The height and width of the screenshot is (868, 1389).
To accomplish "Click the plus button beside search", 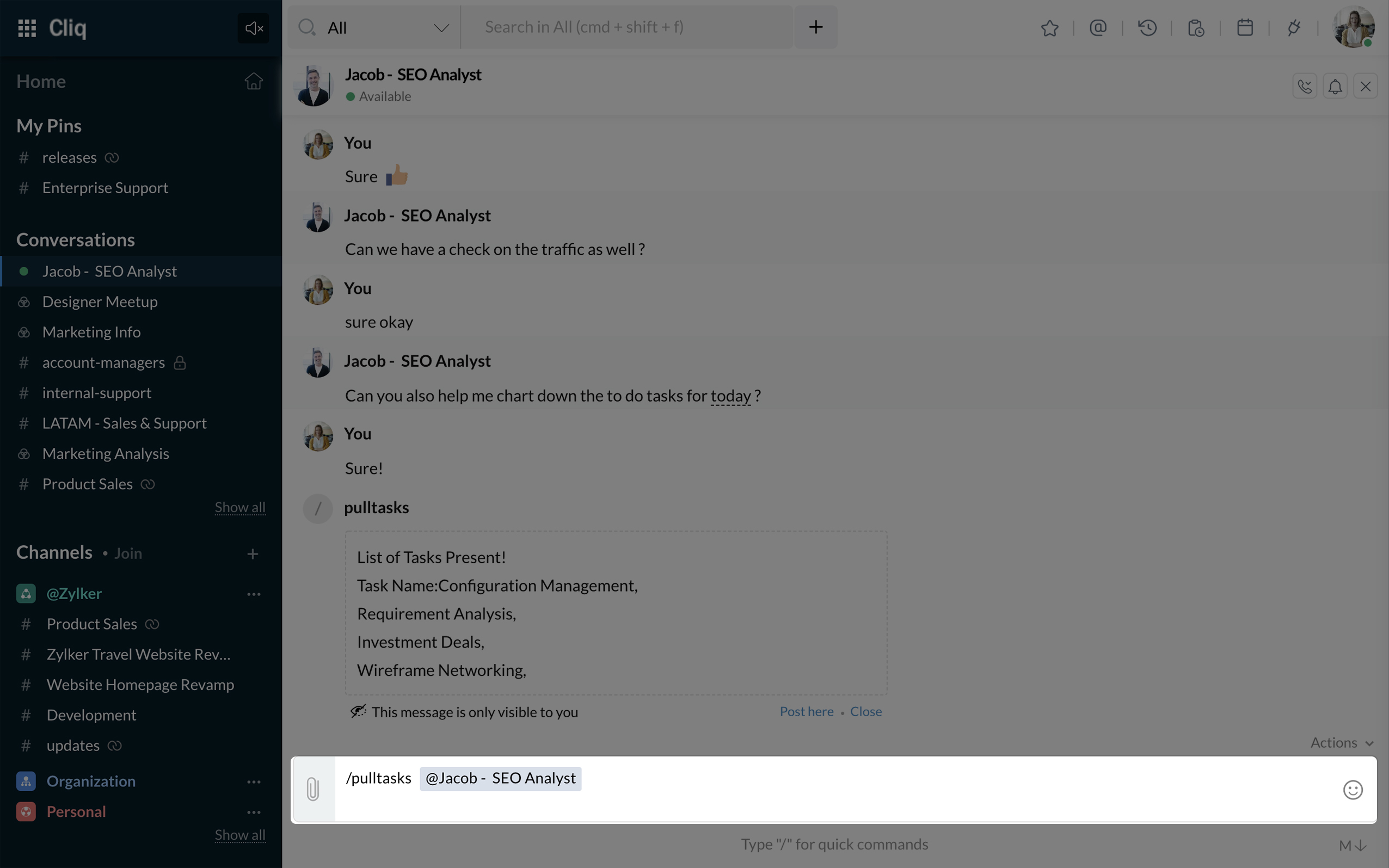I will tap(816, 27).
